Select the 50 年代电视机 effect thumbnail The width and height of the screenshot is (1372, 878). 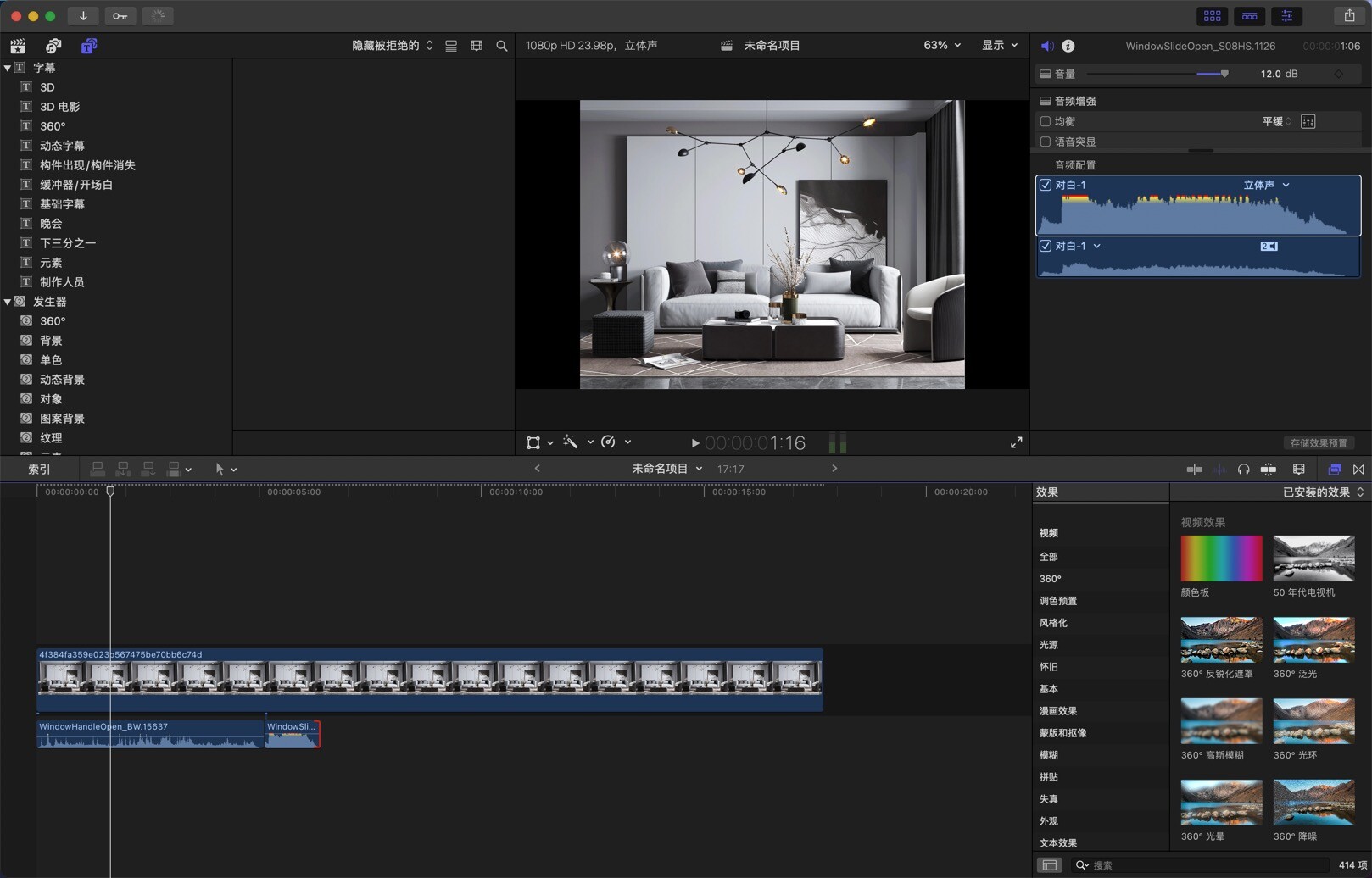(1313, 558)
